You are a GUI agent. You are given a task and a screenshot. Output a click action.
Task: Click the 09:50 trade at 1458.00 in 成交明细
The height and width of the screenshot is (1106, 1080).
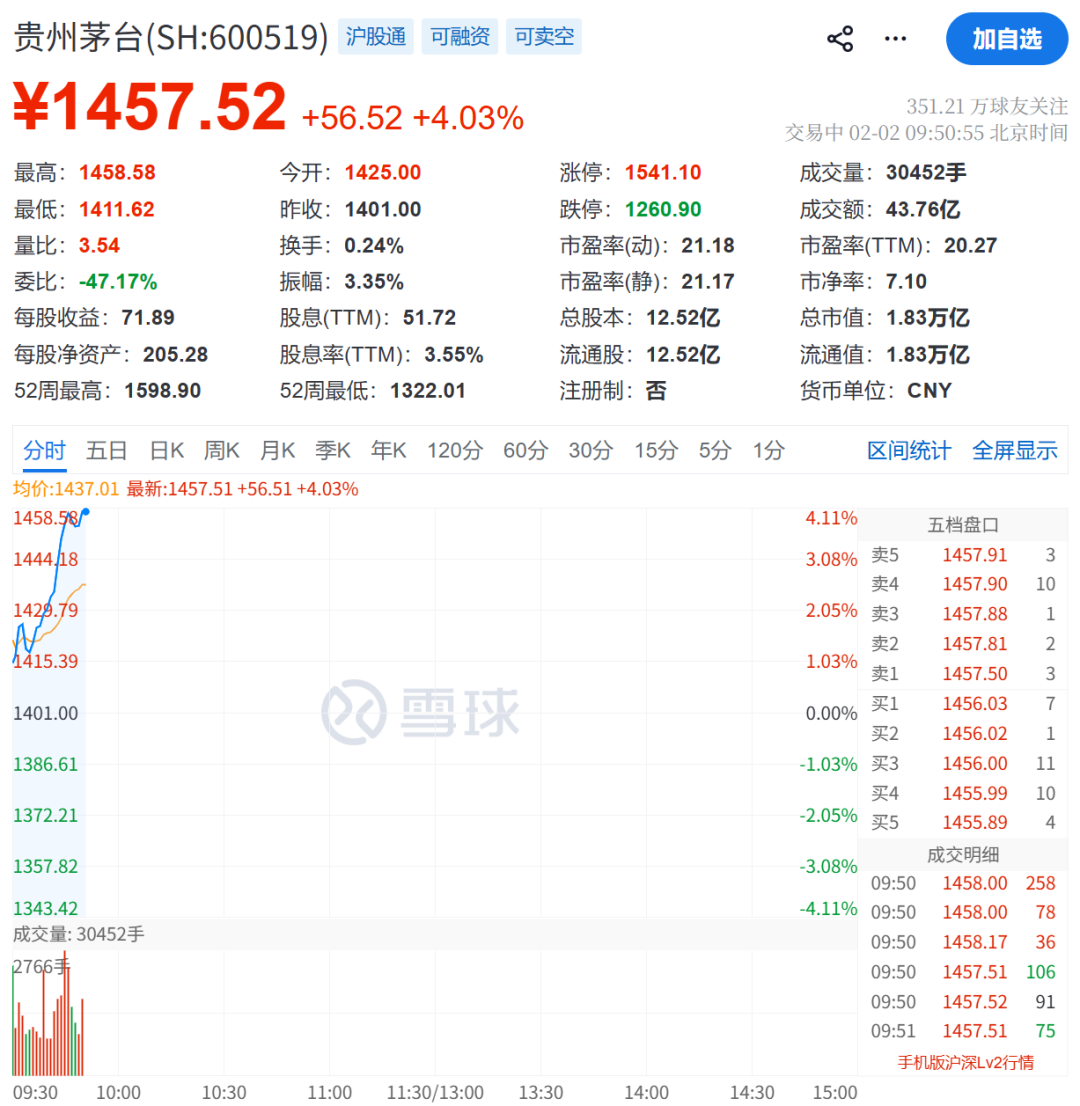975,883
